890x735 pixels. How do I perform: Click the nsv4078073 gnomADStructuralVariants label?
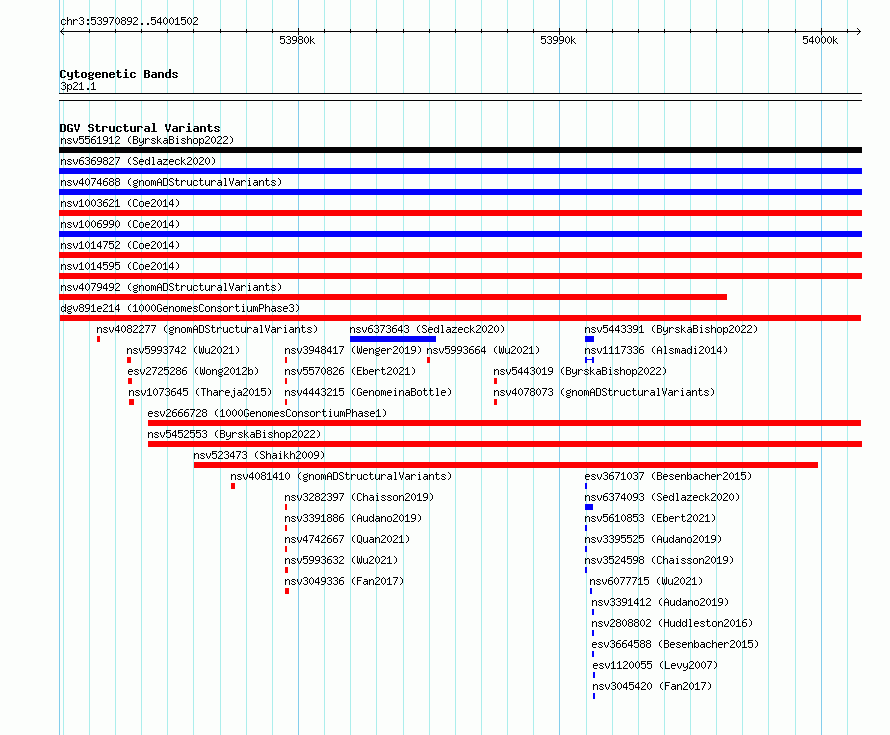604,392
